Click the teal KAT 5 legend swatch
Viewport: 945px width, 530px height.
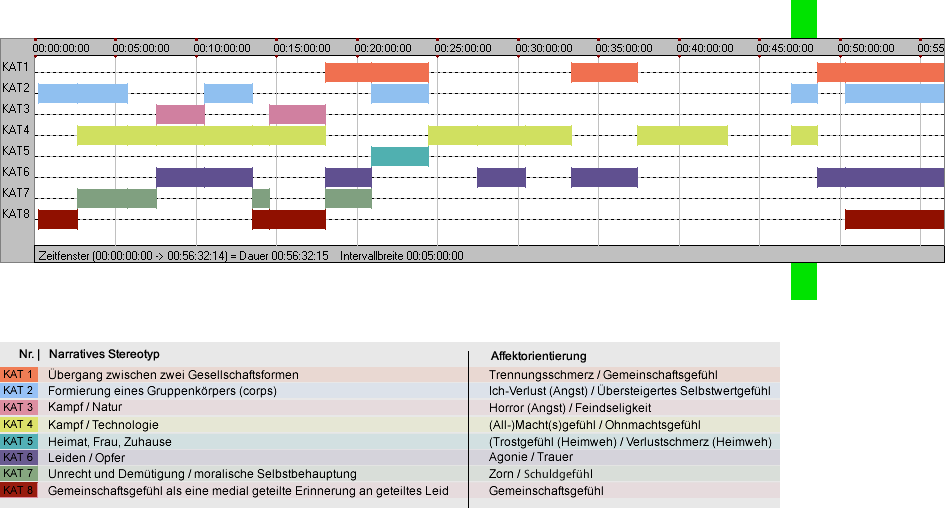coord(19,441)
